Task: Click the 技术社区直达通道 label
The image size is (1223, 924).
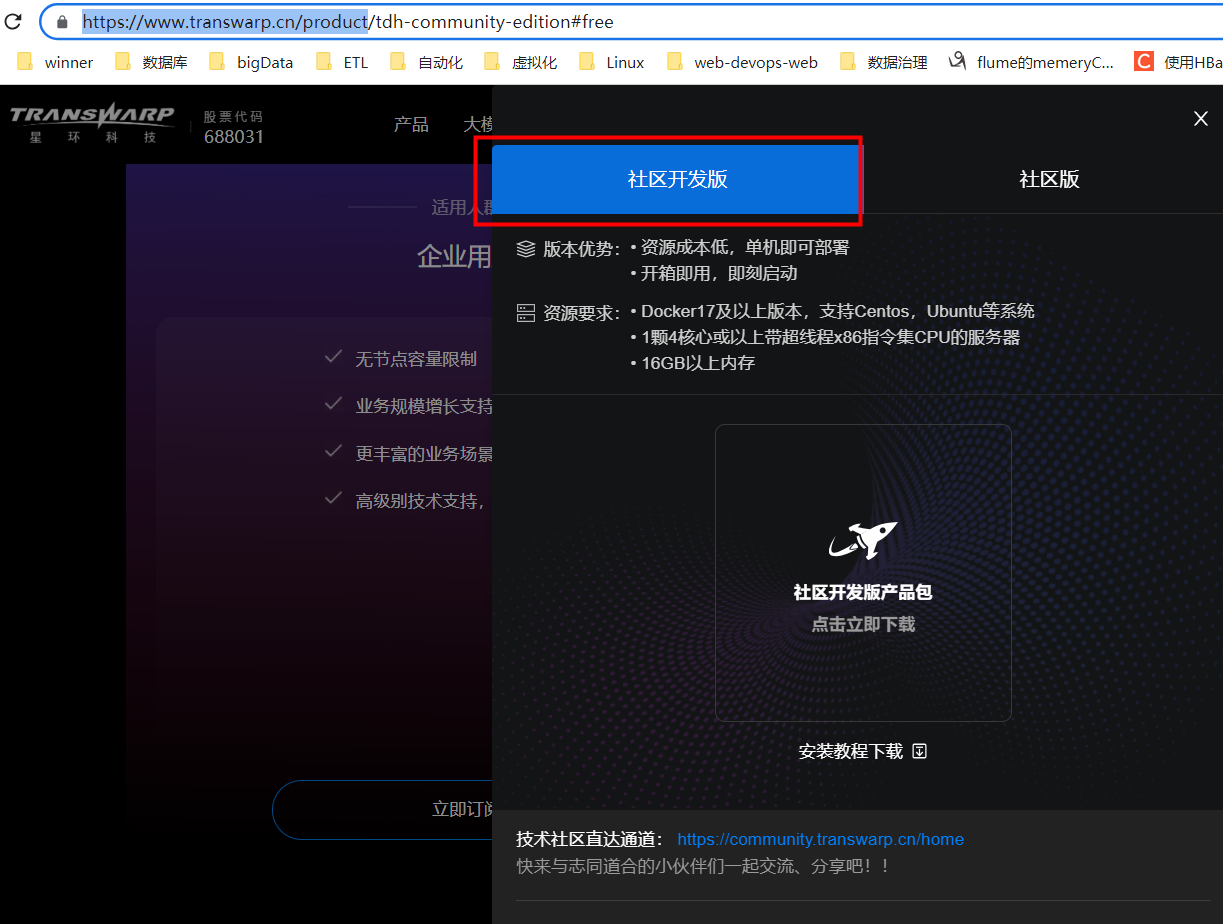Action: tap(590, 839)
